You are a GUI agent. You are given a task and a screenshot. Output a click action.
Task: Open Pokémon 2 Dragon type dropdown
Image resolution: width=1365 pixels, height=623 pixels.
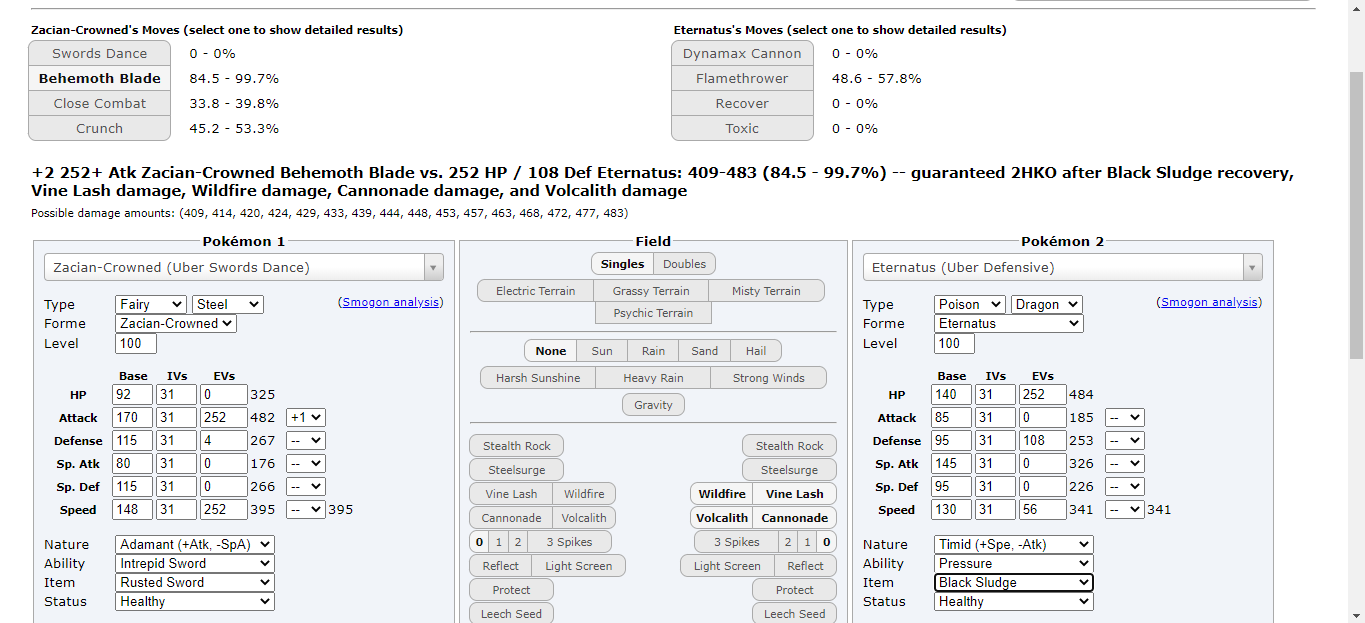point(1046,304)
